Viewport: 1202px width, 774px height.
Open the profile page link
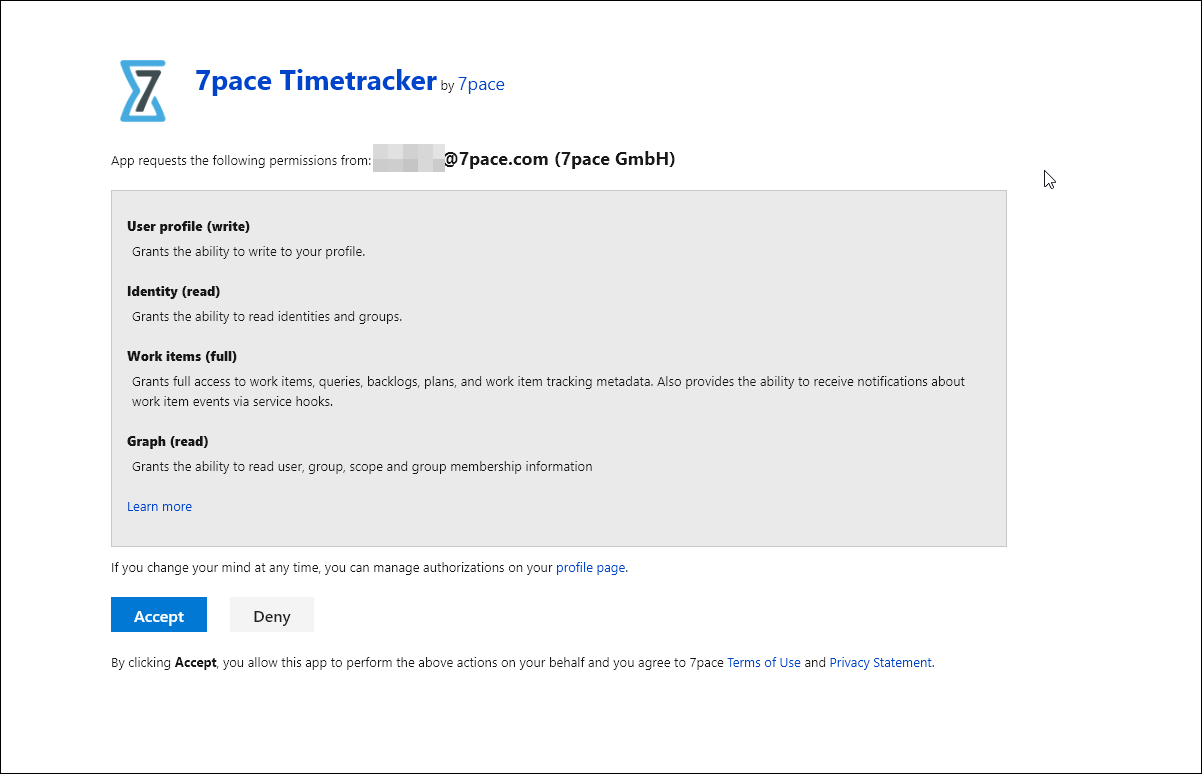tap(591, 568)
